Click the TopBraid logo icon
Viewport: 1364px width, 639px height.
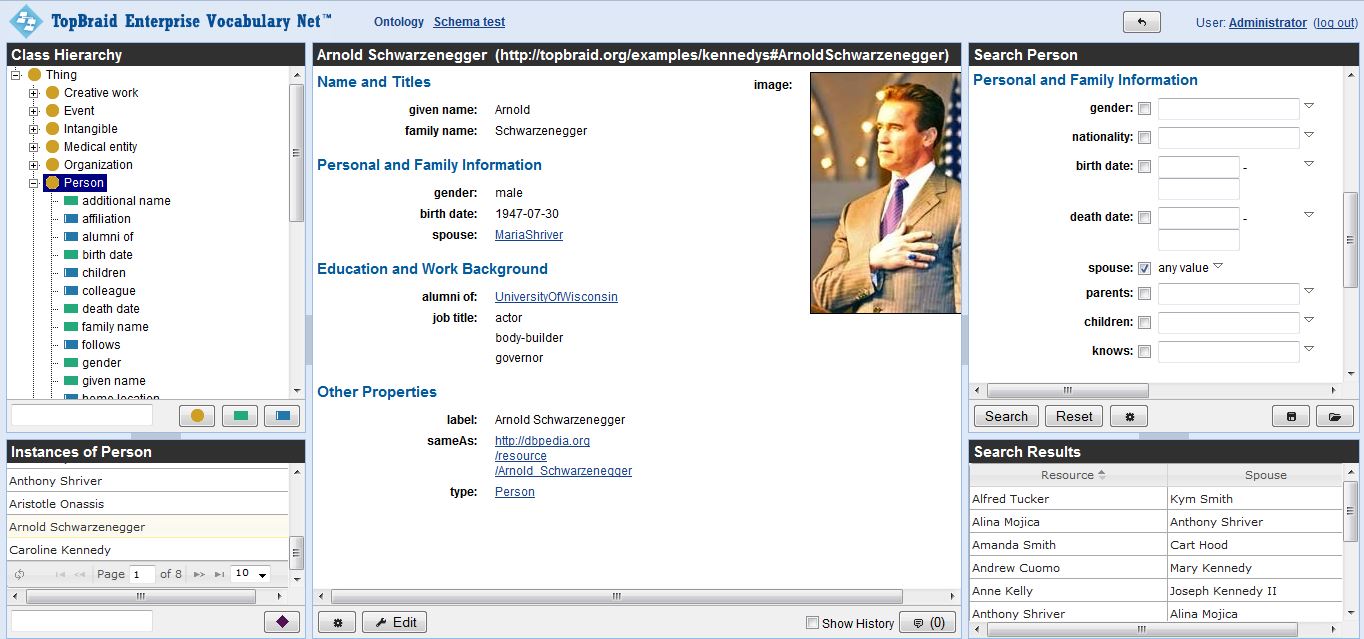(27, 21)
